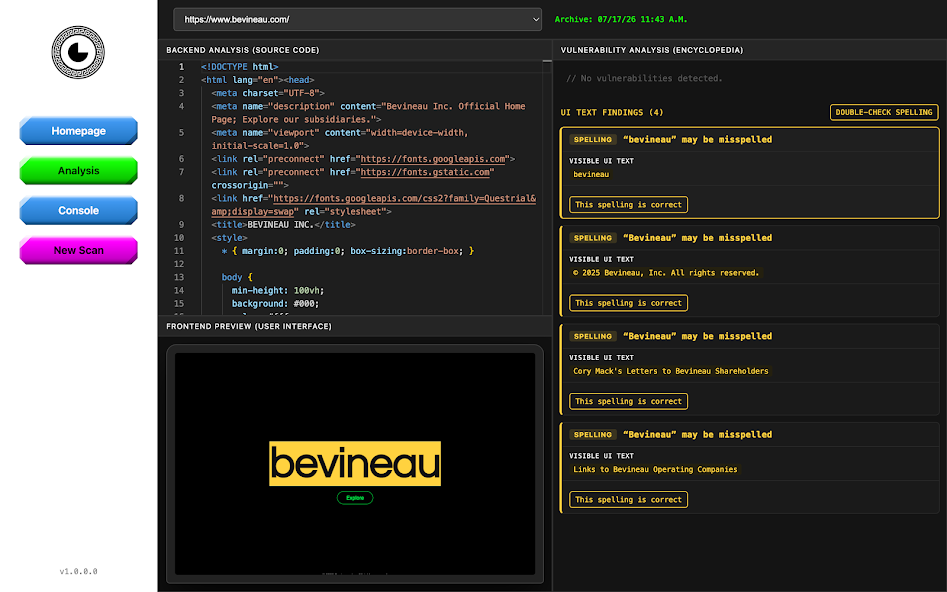The image size is (947, 592).
Task: Confirm spelling correct for Operating Companies finding
Action: pos(628,500)
